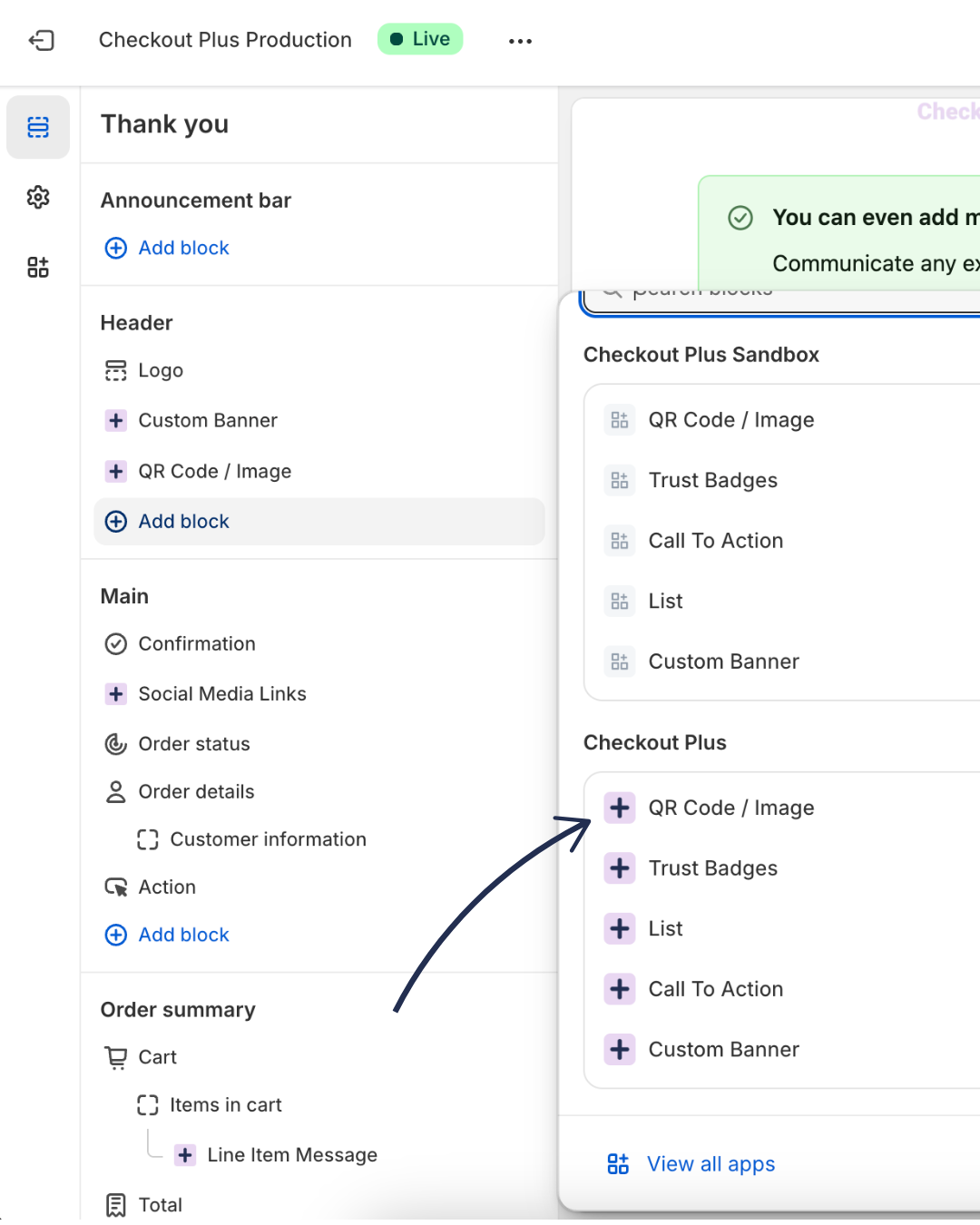Click the Cart icon in Order summary
The height and width of the screenshot is (1225, 980).
pos(116,1057)
